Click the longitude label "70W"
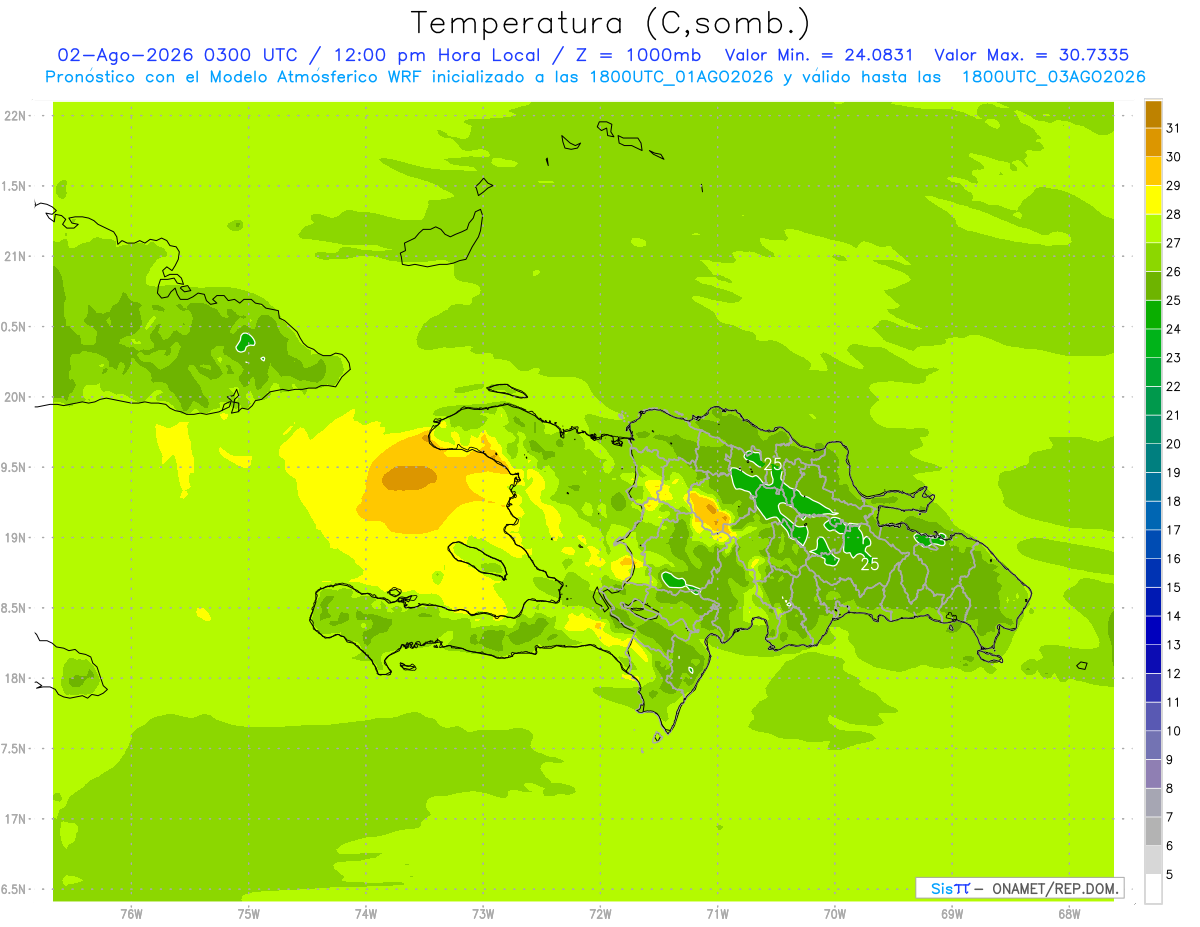 (835, 913)
